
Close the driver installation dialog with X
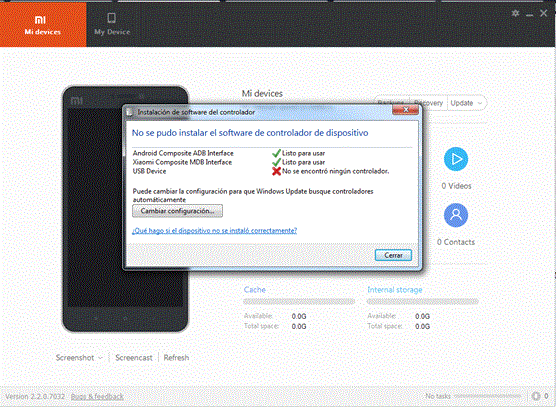pyautogui.click(x=405, y=110)
